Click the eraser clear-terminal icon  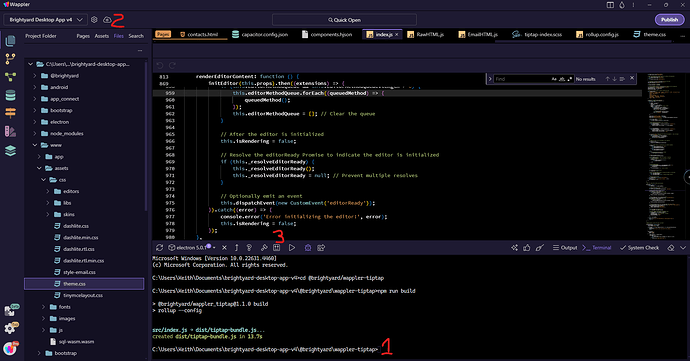671,248
